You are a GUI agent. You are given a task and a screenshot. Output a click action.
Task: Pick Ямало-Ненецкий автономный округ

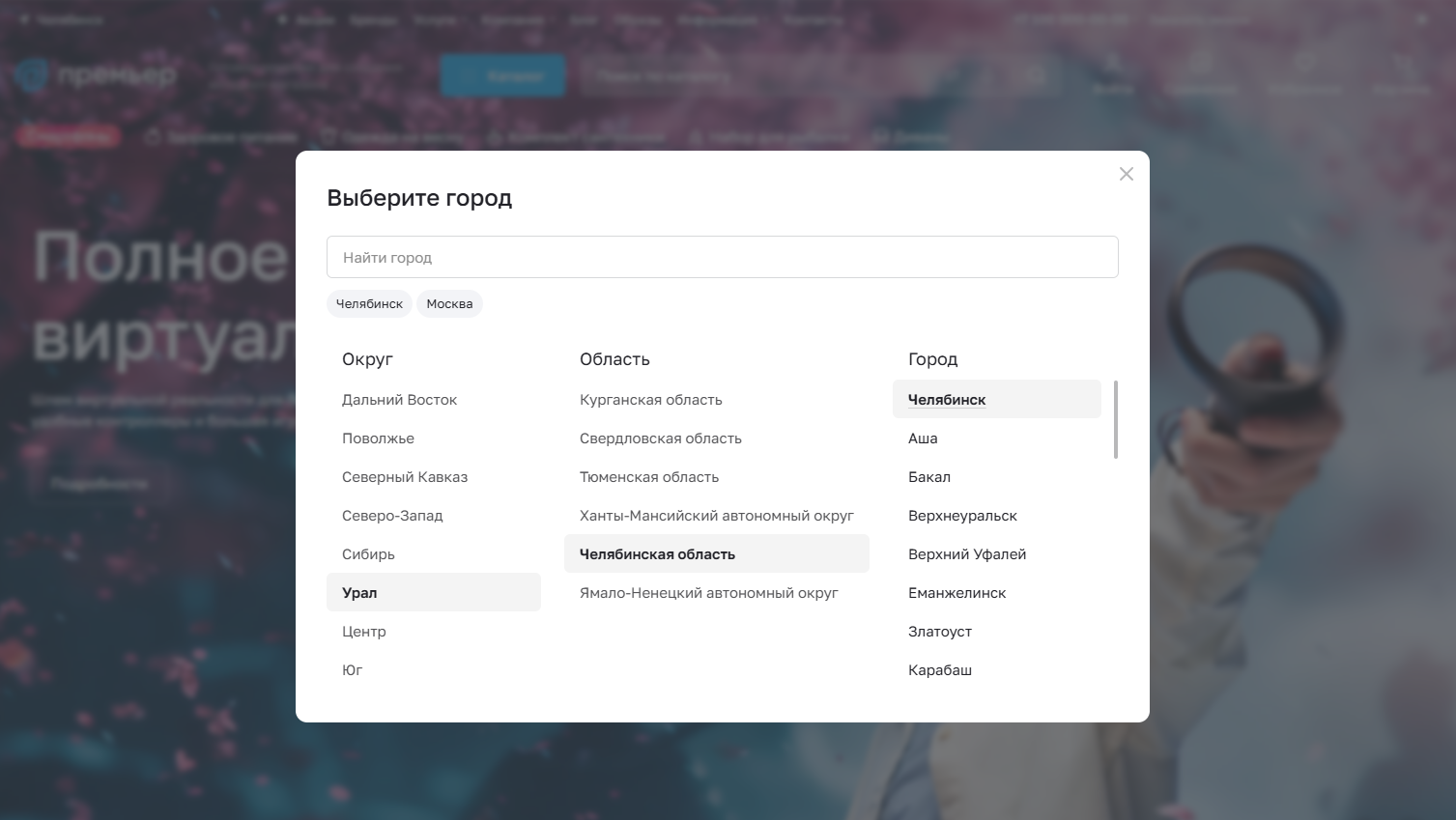[708, 593]
